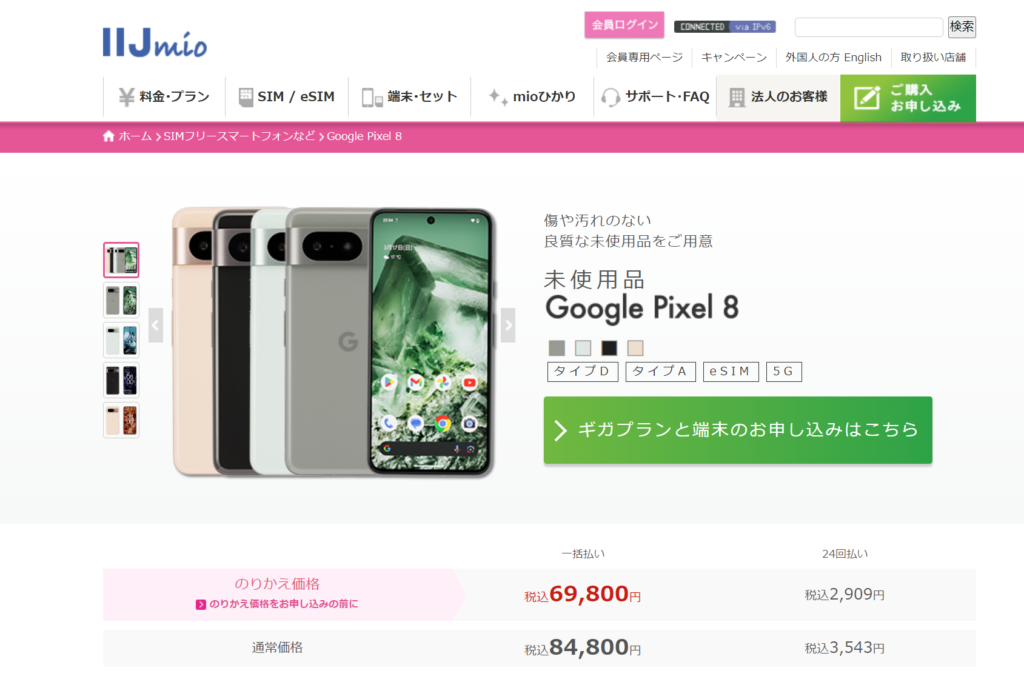Select the black phone thumbnail image
This screenshot has height=682, width=1024.
click(x=121, y=380)
